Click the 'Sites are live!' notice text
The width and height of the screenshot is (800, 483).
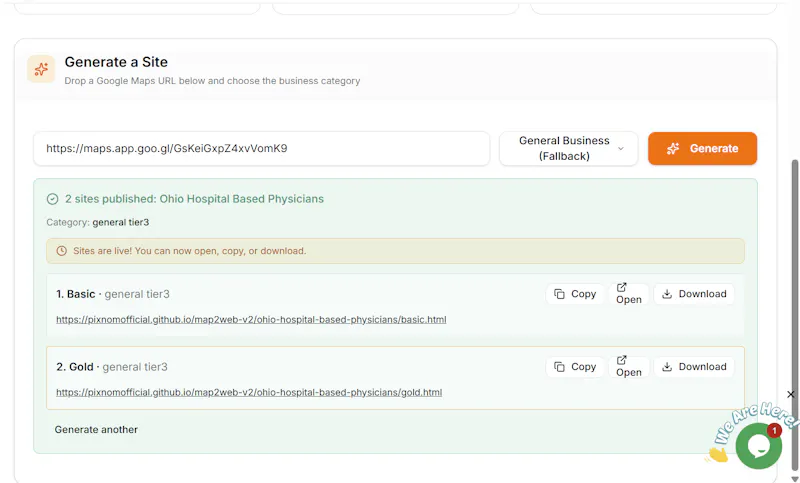tap(189, 251)
